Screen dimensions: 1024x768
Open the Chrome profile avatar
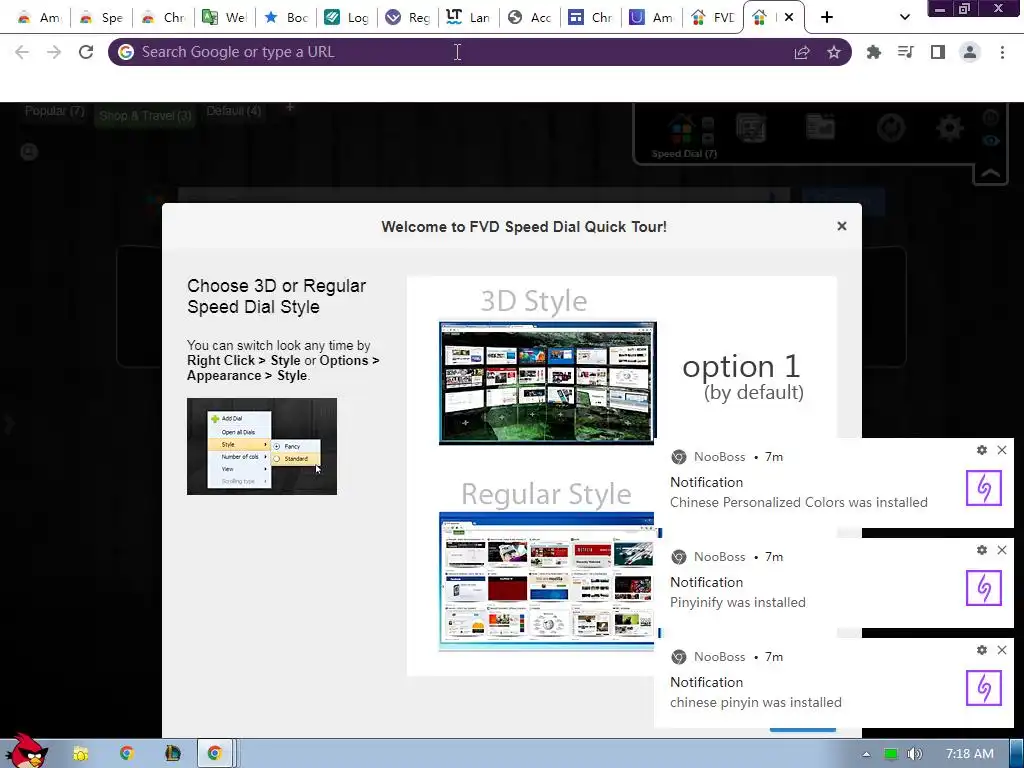[970, 52]
